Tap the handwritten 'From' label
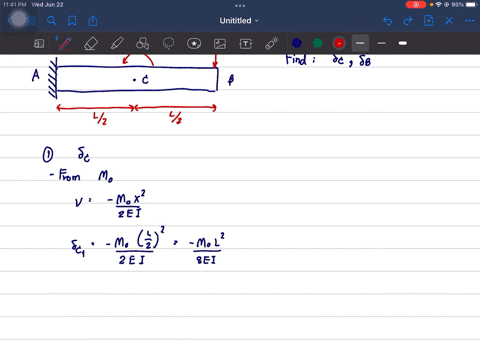480x360 pixels. (x=69, y=175)
